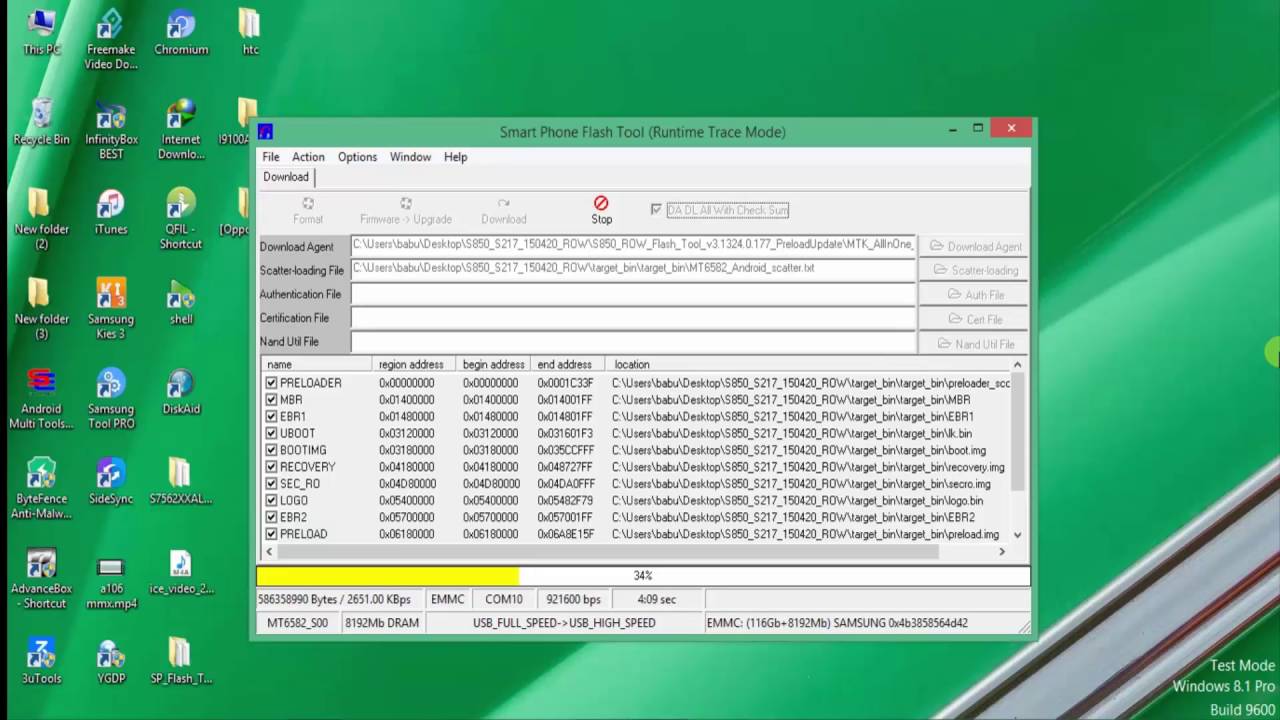Click the PRELOAD row checkbox
The image size is (1280, 720).
[271, 534]
